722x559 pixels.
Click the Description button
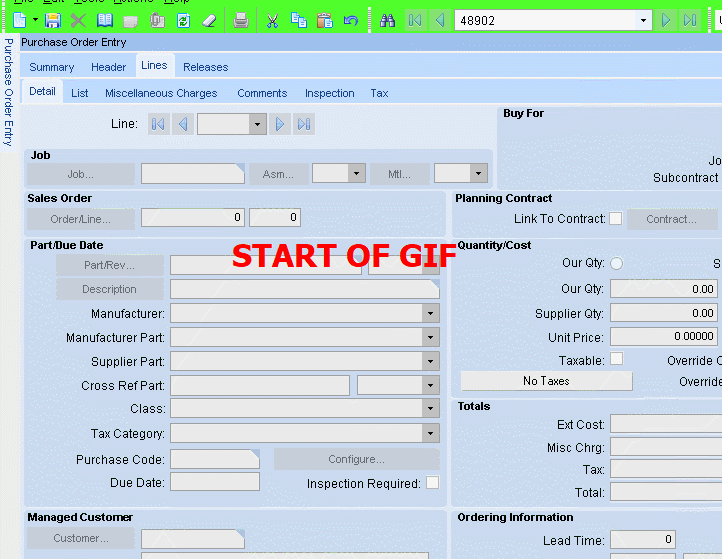click(x=110, y=289)
